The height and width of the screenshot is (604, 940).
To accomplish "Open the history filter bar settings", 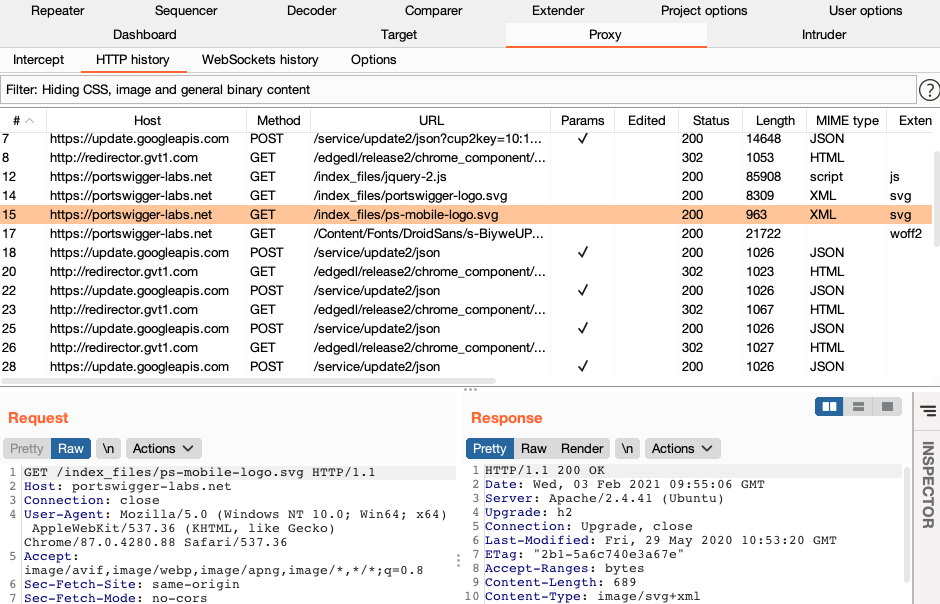I will [x=458, y=90].
